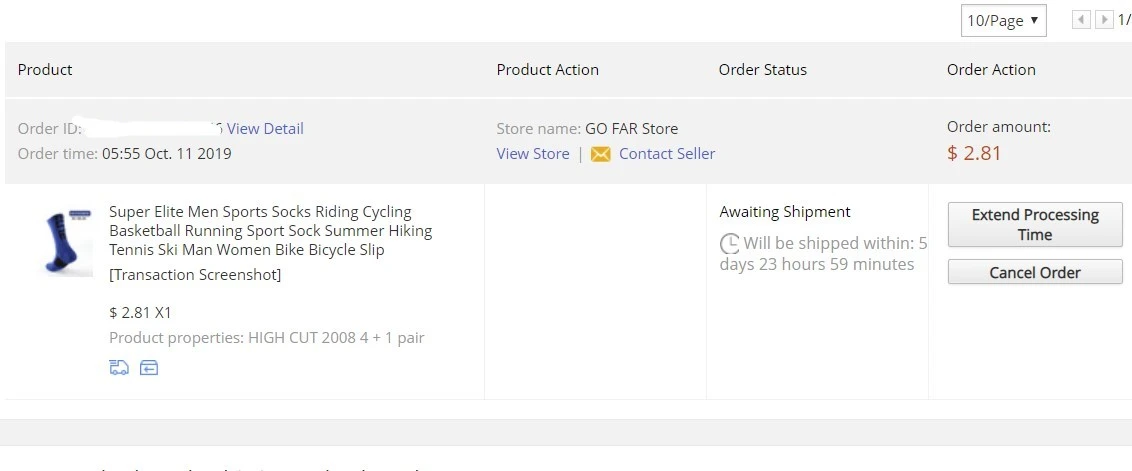
Task: Open the blue sock product thumbnail
Action: pyautogui.click(x=69, y=241)
